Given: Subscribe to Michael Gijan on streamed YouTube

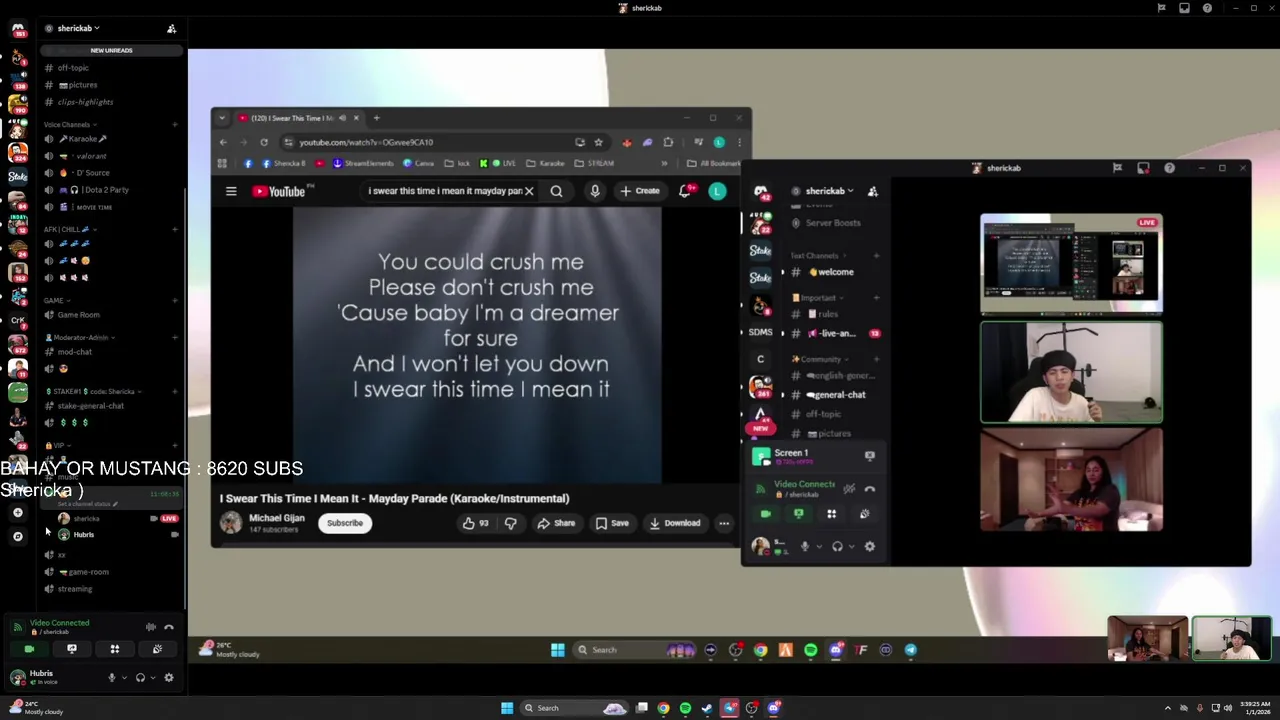Looking at the screenshot, I should coord(345,523).
